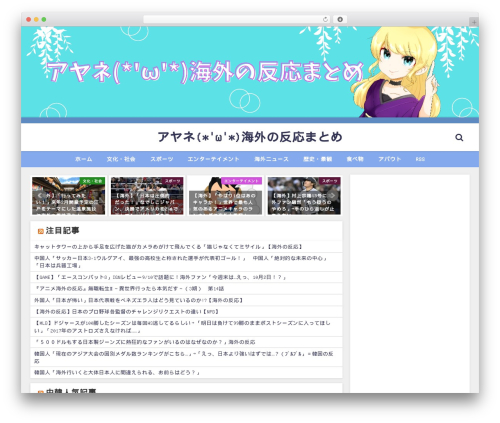Click the 注目記事 section heading
500x423 pixels.
(62, 231)
